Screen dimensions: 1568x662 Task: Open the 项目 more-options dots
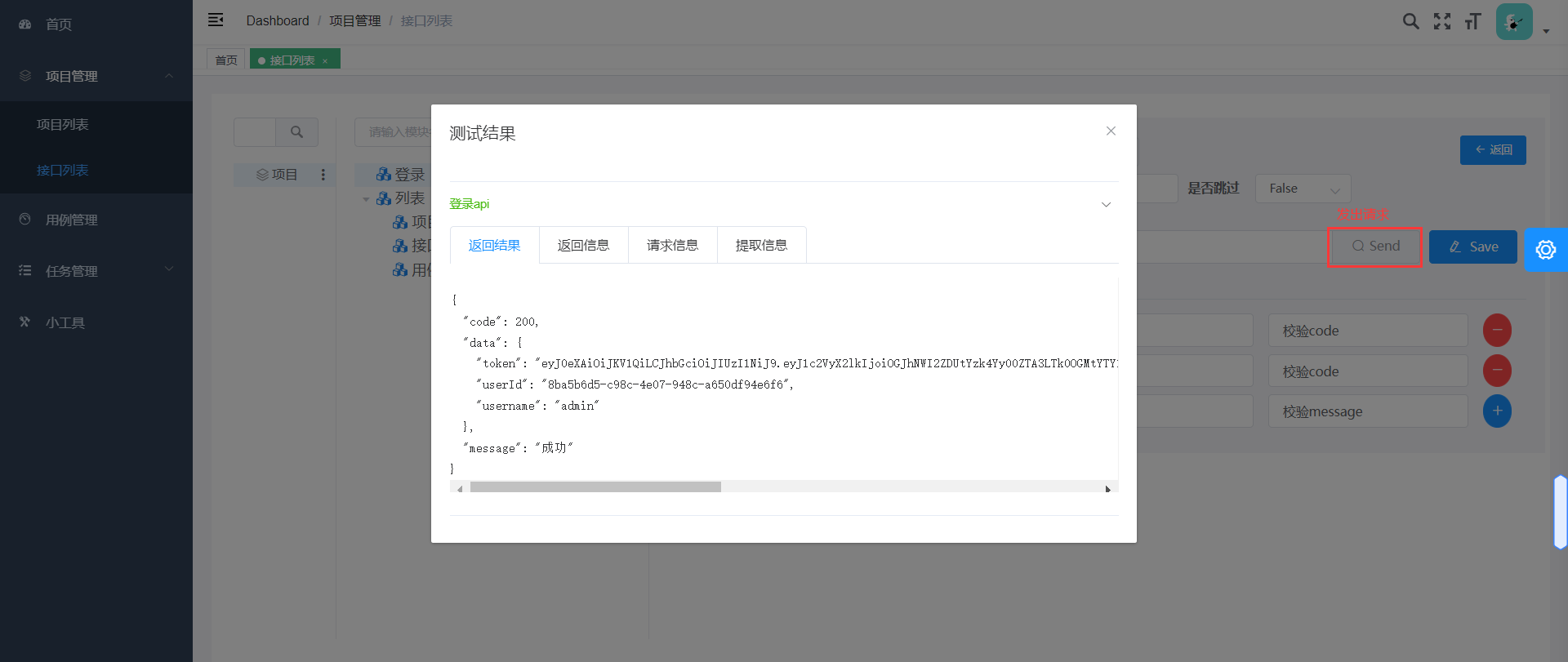coord(323,175)
